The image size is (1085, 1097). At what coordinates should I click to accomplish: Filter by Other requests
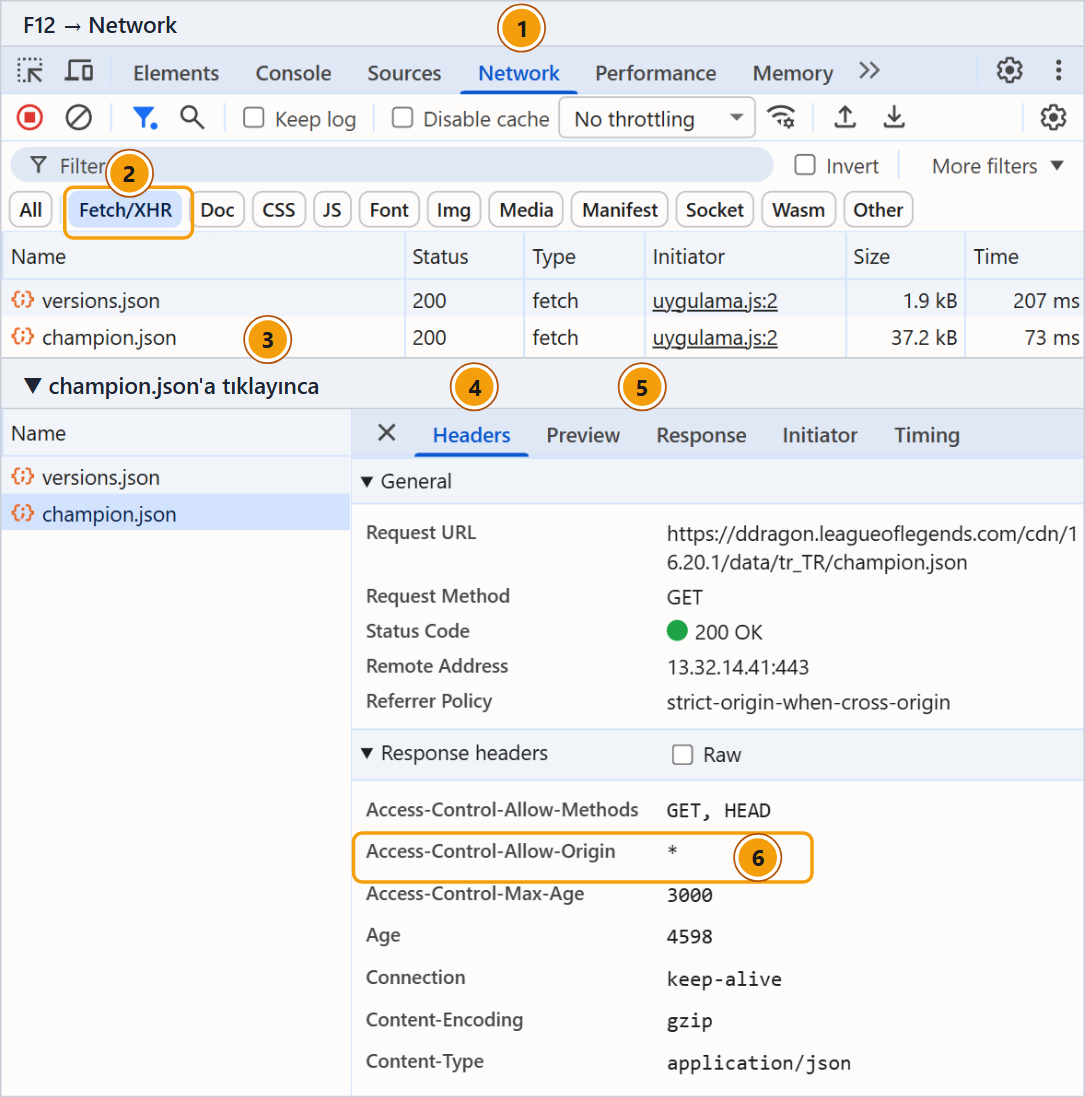click(878, 210)
